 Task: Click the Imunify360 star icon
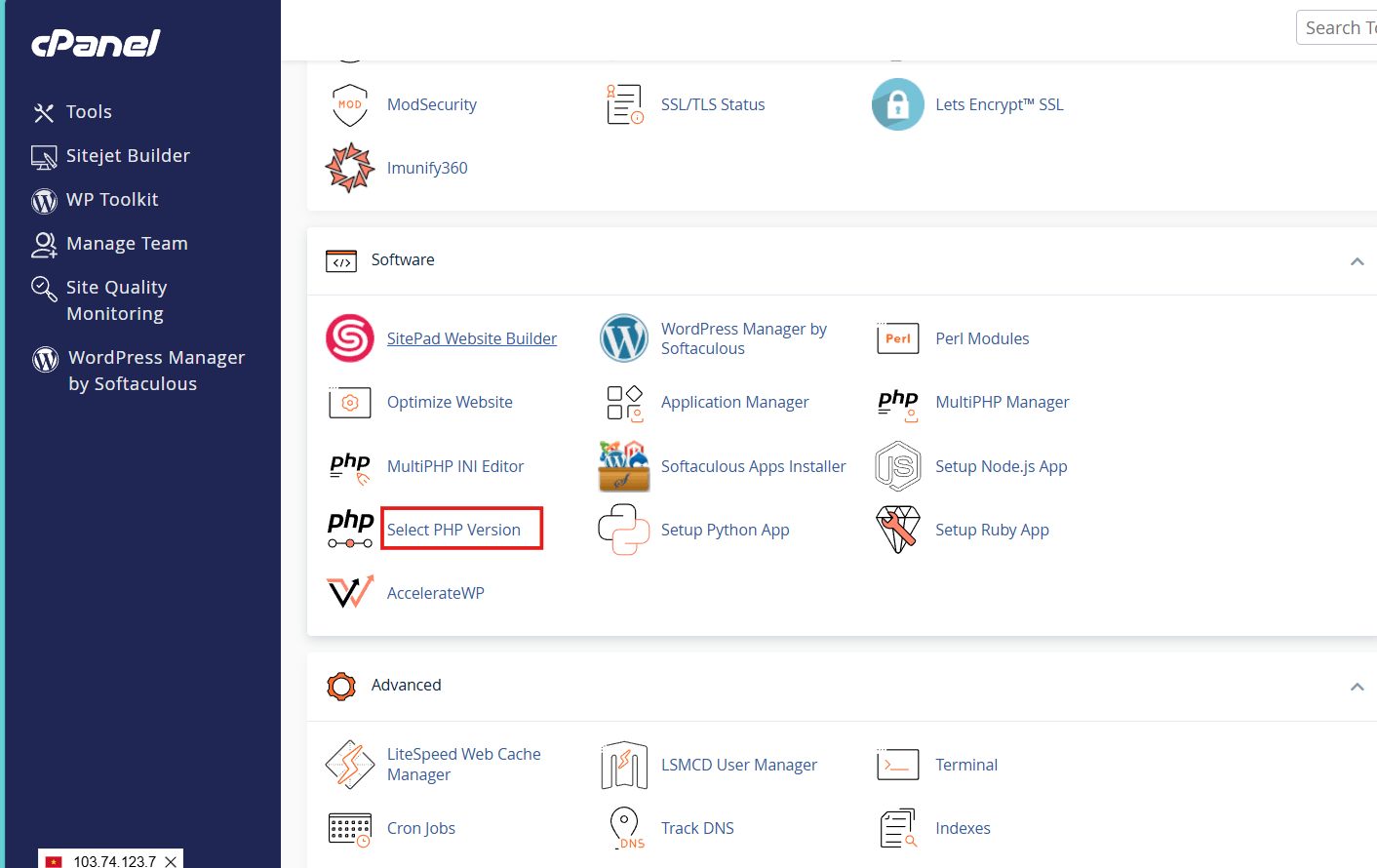350,168
